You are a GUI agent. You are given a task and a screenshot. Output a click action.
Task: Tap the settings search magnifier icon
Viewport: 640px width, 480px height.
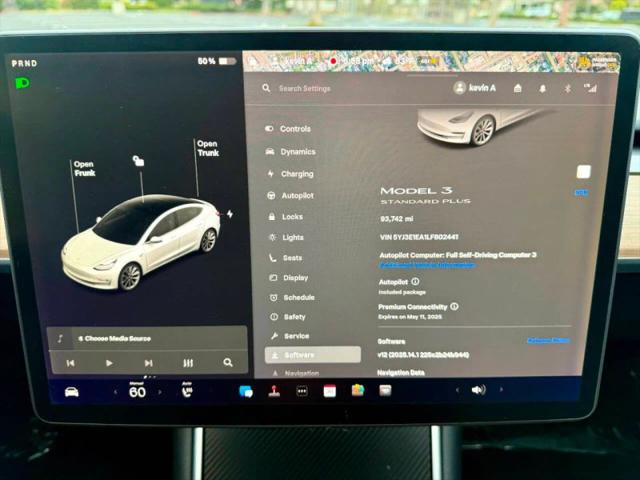[x=266, y=88]
